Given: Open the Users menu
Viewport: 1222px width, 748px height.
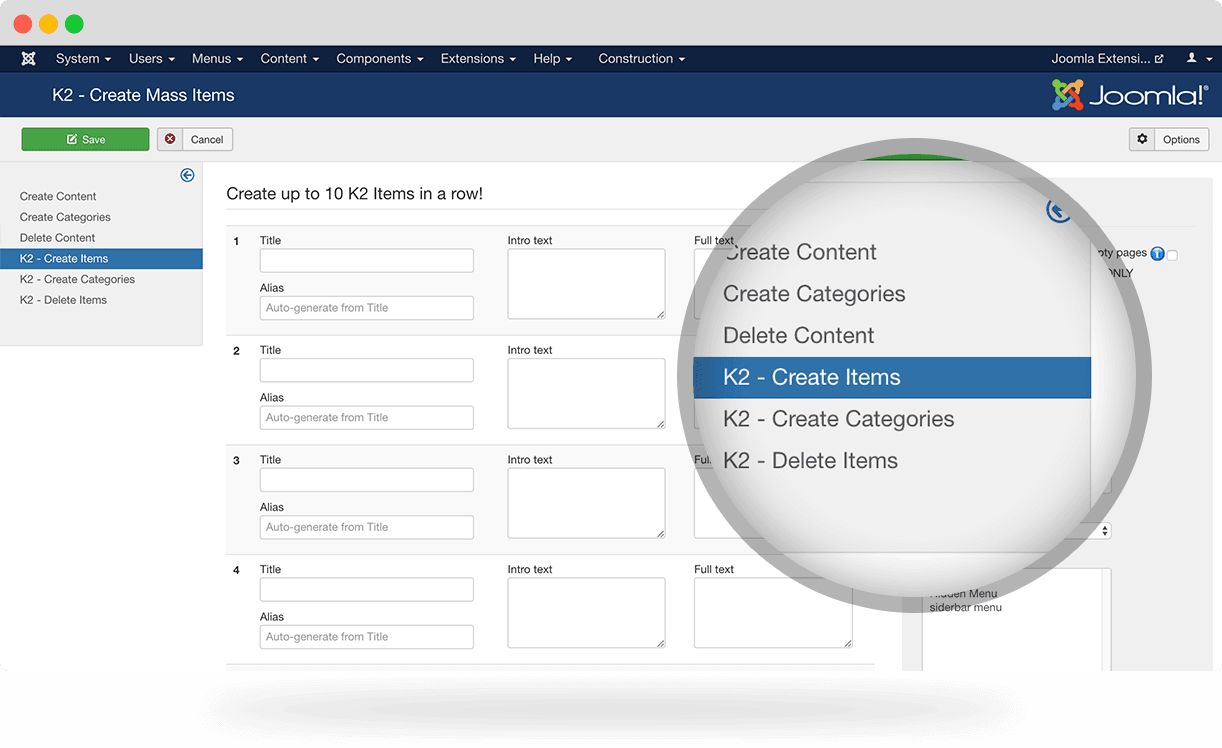Looking at the screenshot, I should click(151, 59).
